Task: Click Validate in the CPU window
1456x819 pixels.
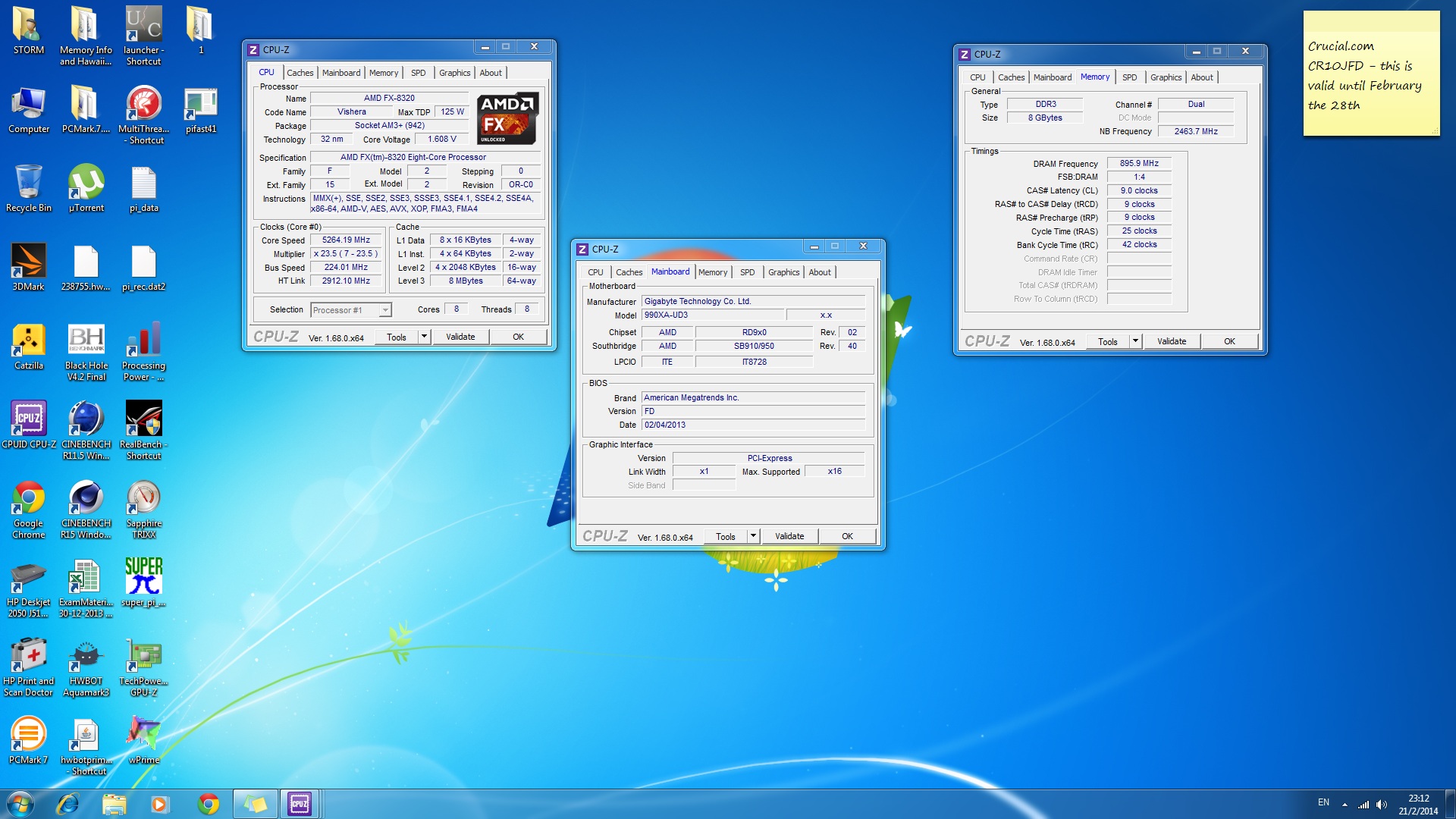Action: click(x=460, y=337)
